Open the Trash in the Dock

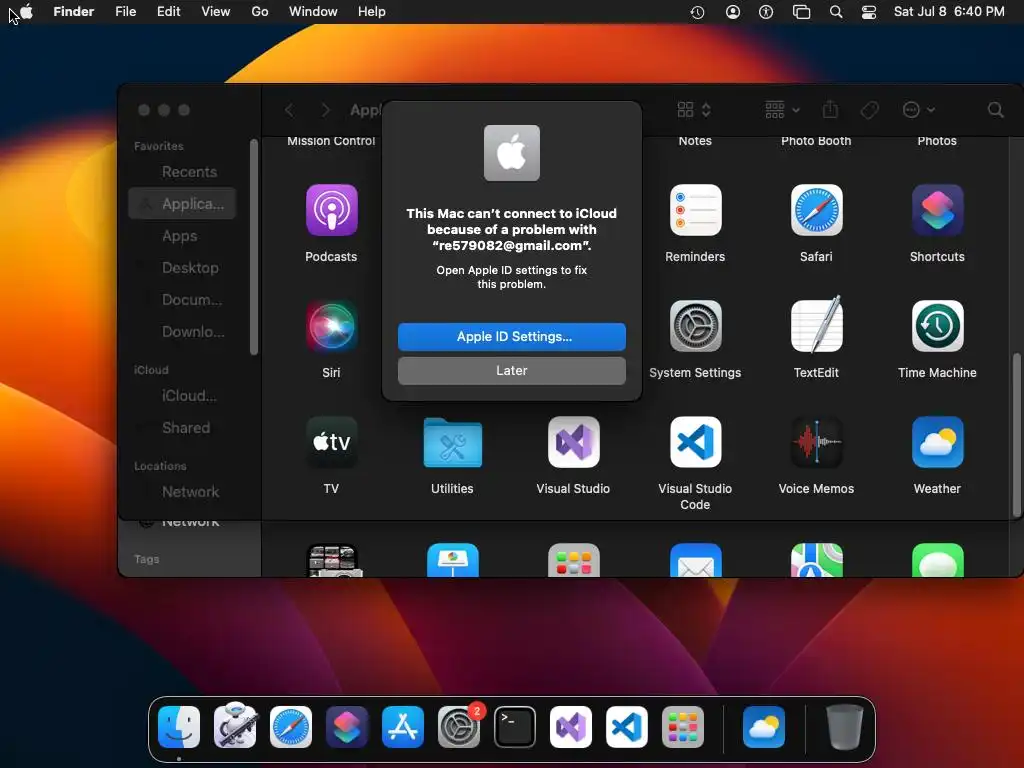pyautogui.click(x=845, y=726)
